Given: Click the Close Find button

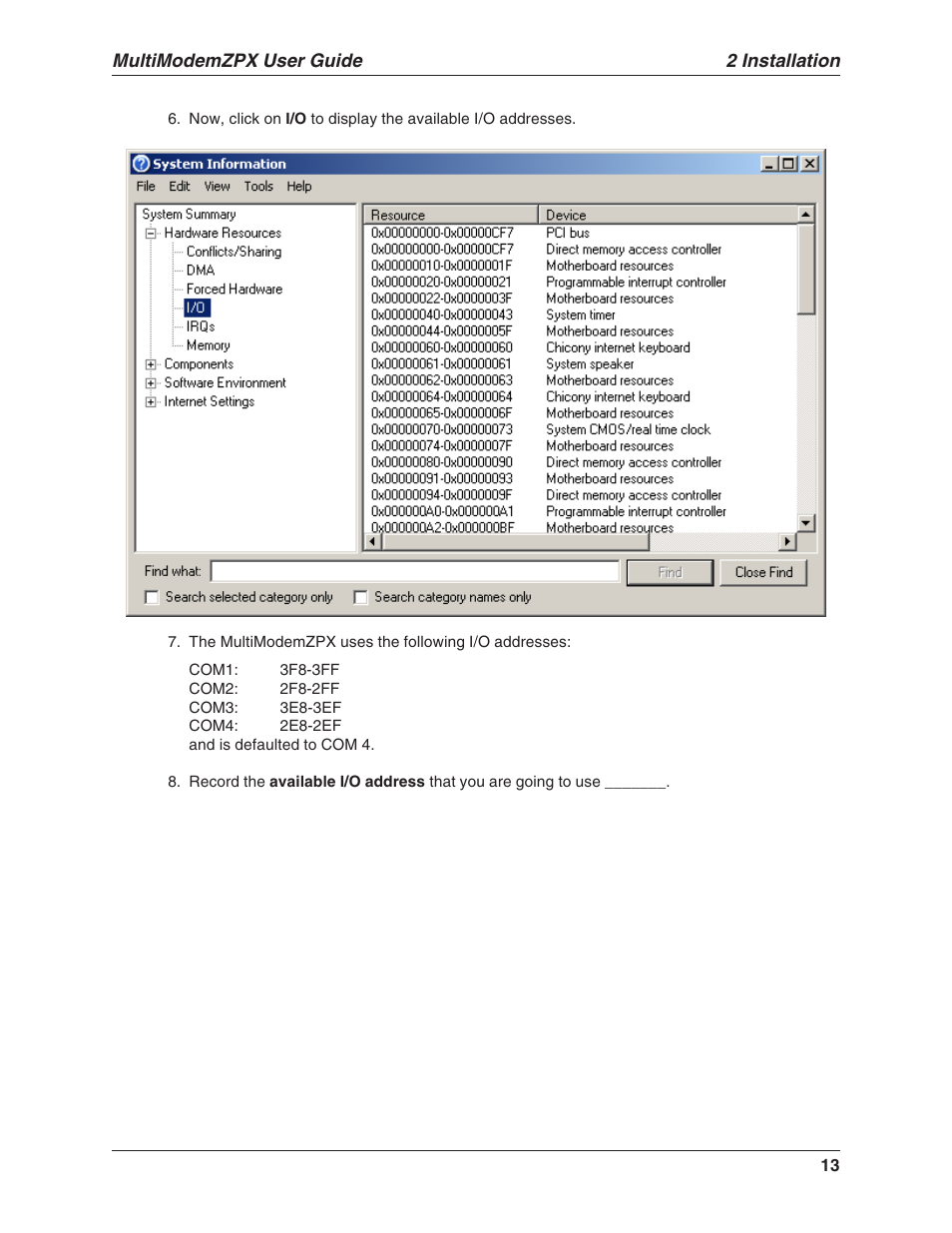Looking at the screenshot, I should [x=763, y=572].
